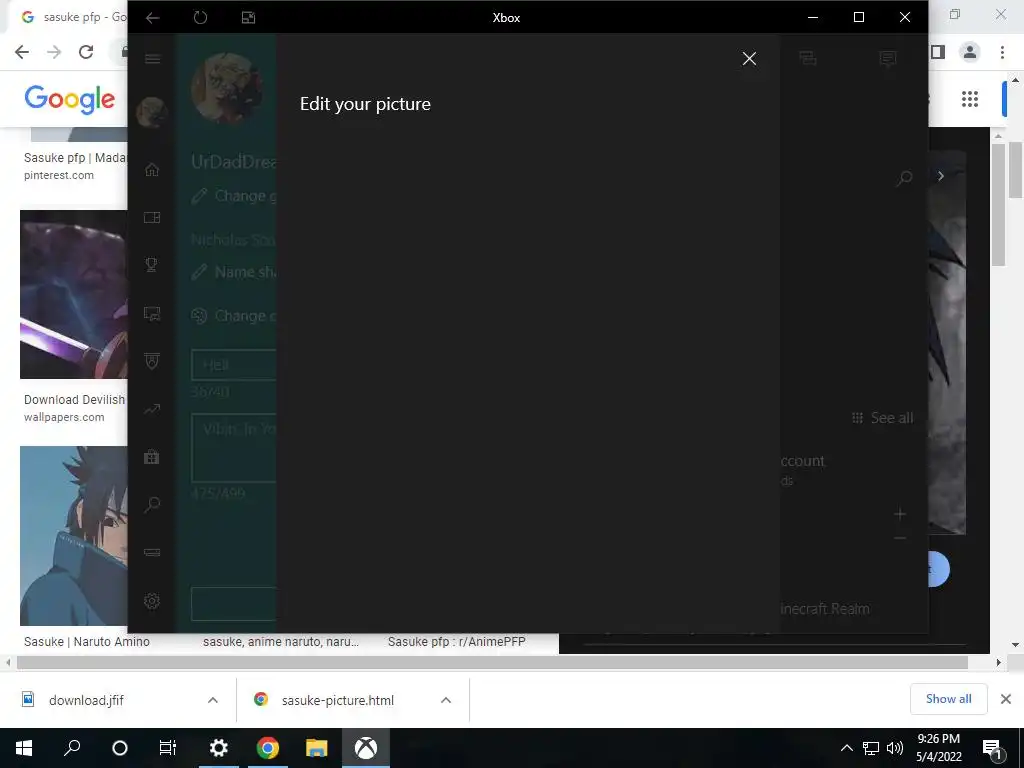Open Game captures icon in Xbox sidebar
This screenshot has width=1024, height=768.
(152, 314)
